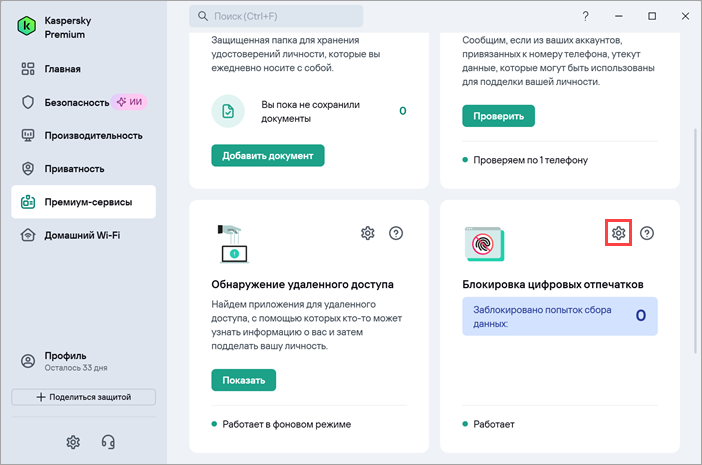Open application settings gear at sidebar bottom
Viewport: 702px width, 465px height.
coord(73,442)
